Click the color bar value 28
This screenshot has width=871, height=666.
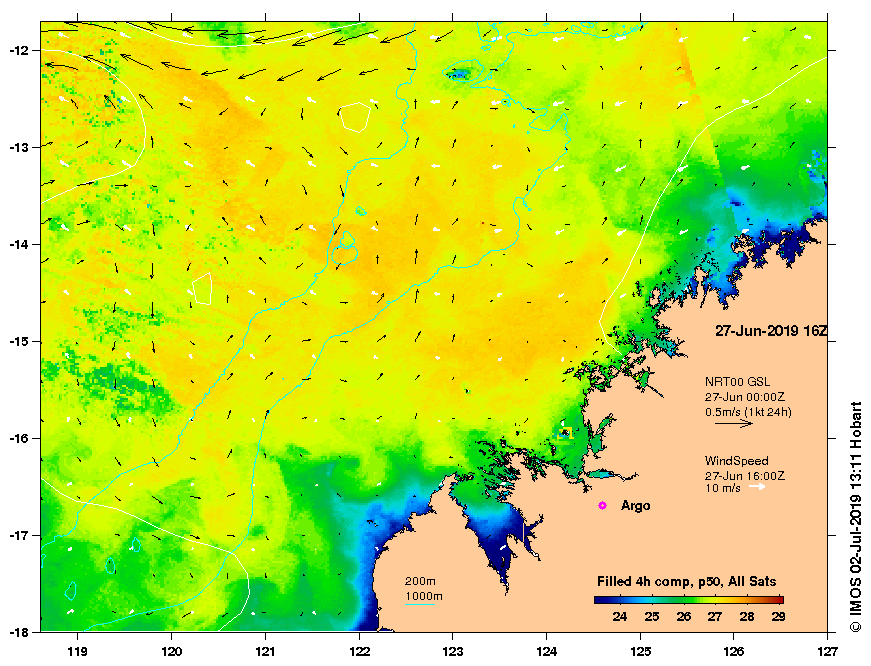pyautogui.click(x=747, y=617)
